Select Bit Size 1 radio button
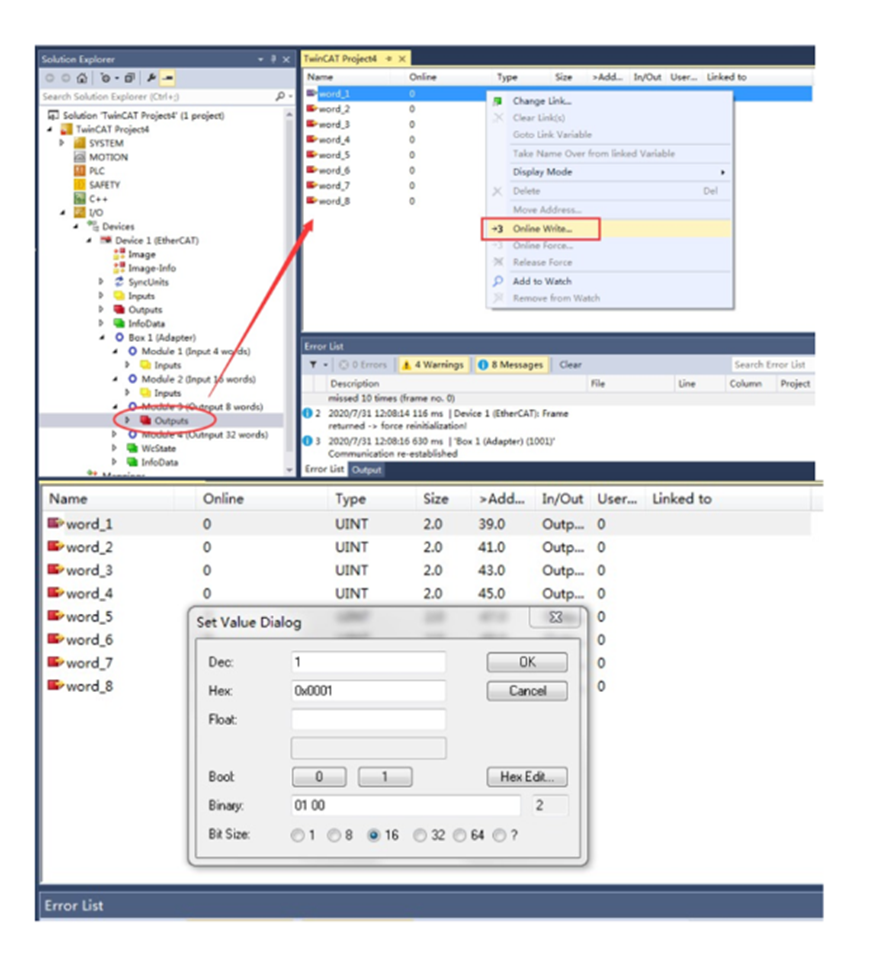 pyautogui.click(x=298, y=835)
